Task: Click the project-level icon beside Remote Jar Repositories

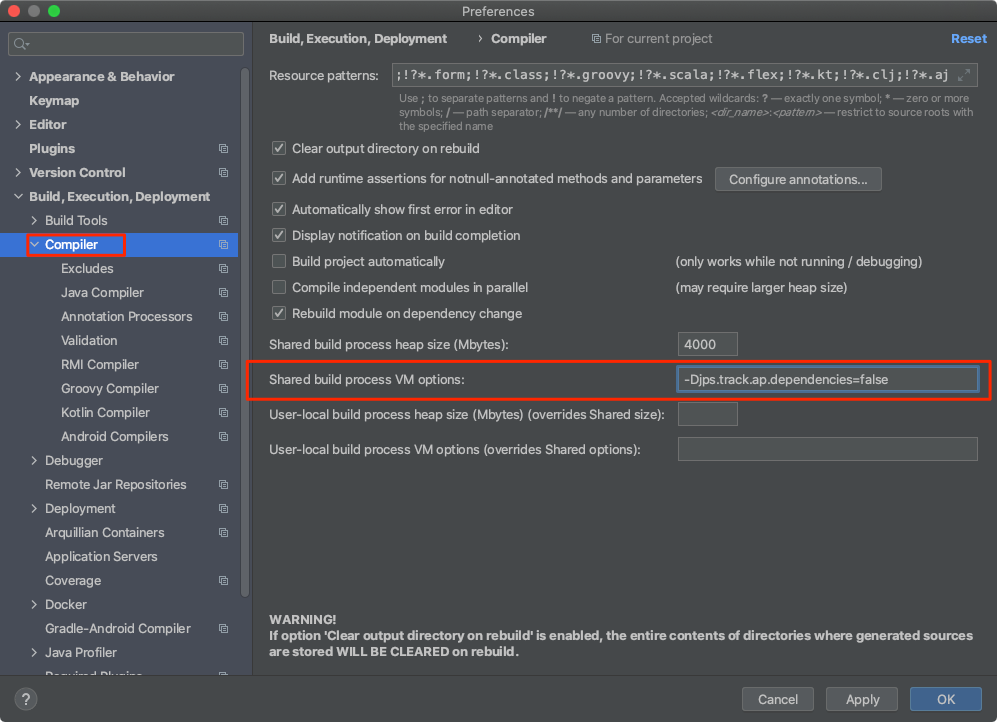Action: [x=223, y=485]
